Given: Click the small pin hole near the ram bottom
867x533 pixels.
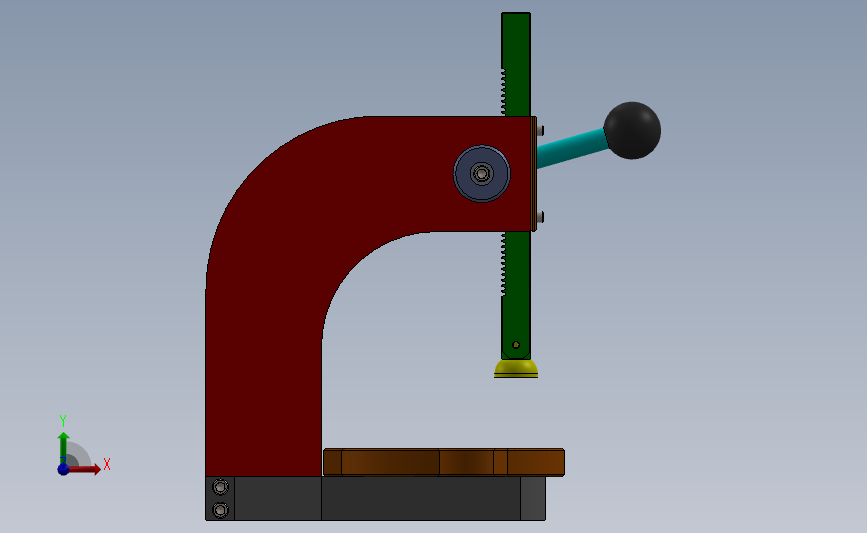Looking at the screenshot, I should click(516, 345).
